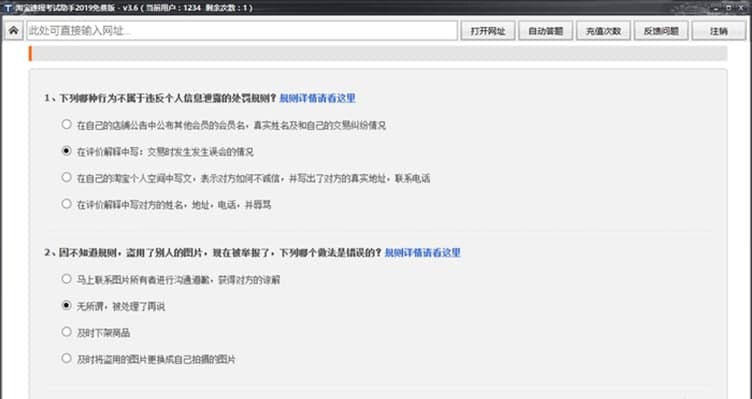
Task: Select option 及时下架商品
Action: [67, 331]
